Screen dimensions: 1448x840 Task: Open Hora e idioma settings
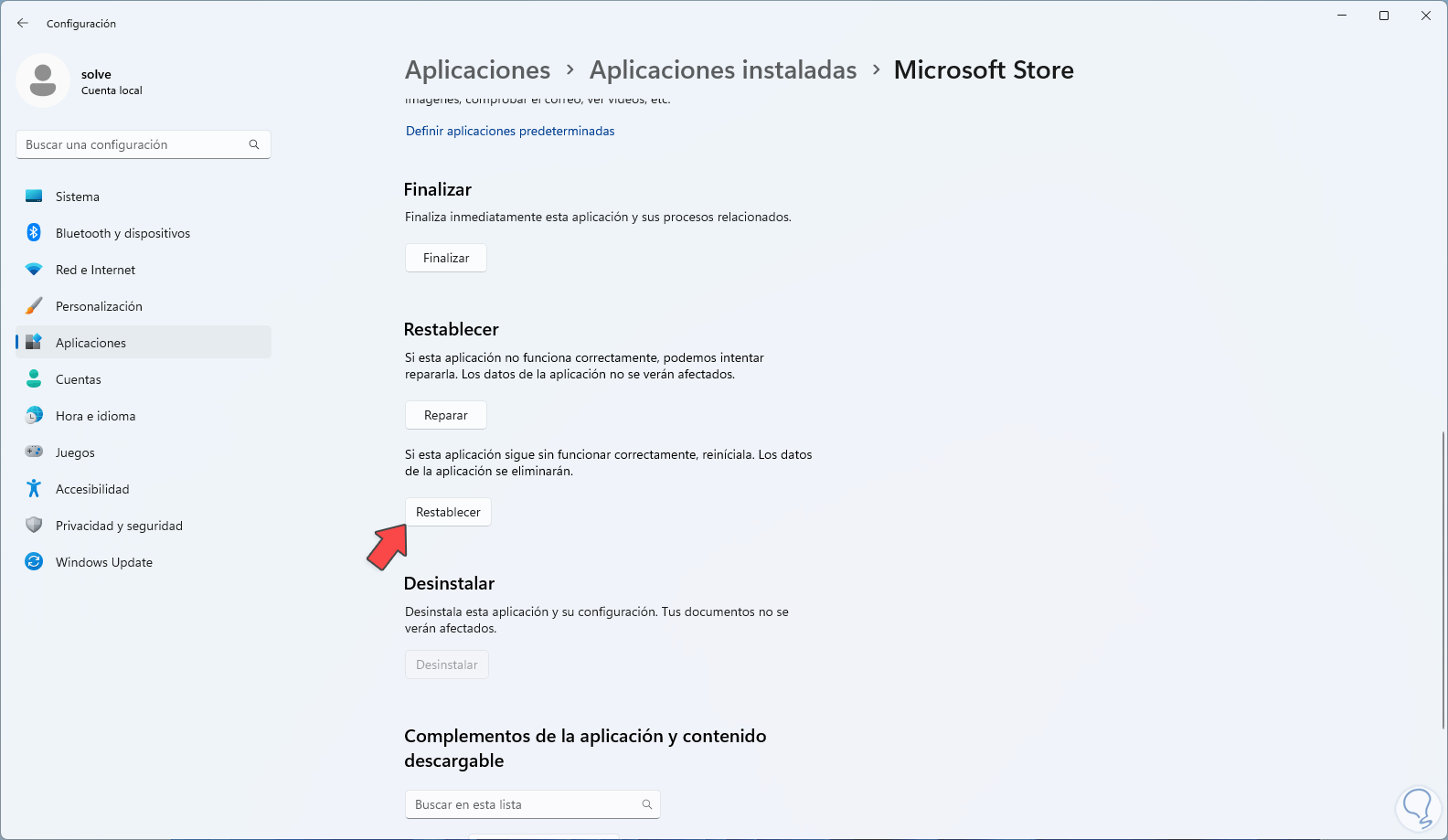pyautogui.click(x=144, y=416)
